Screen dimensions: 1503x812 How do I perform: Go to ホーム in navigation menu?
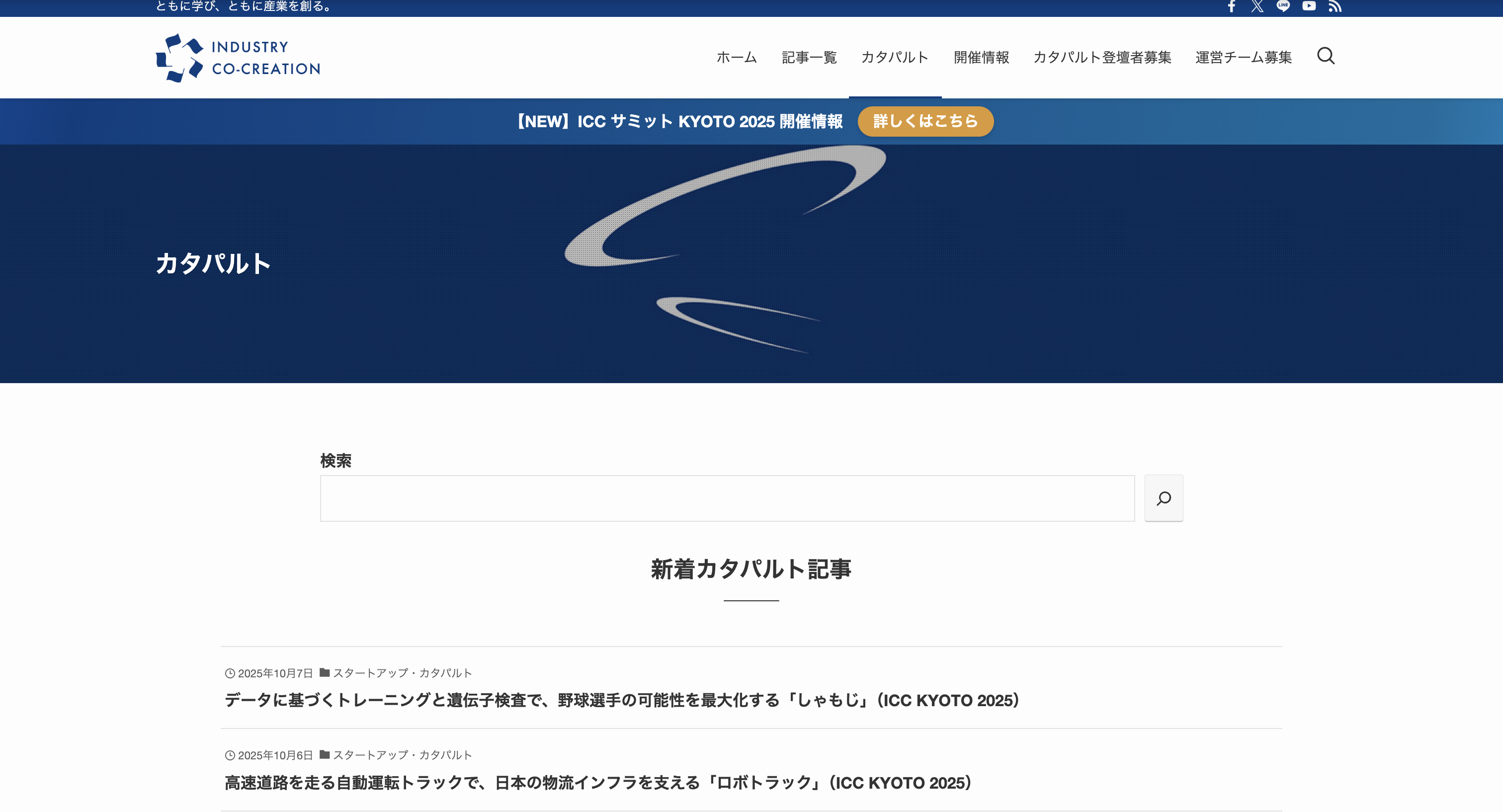736,57
